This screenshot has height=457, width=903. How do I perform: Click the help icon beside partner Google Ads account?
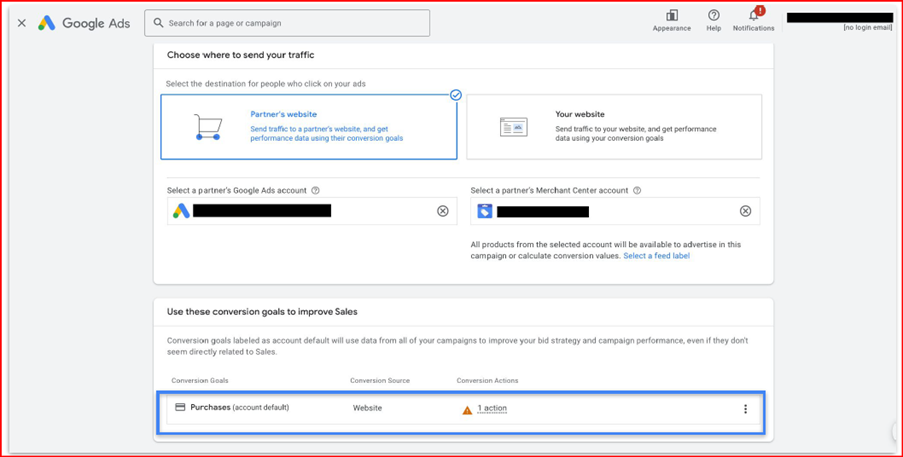tap(316, 190)
